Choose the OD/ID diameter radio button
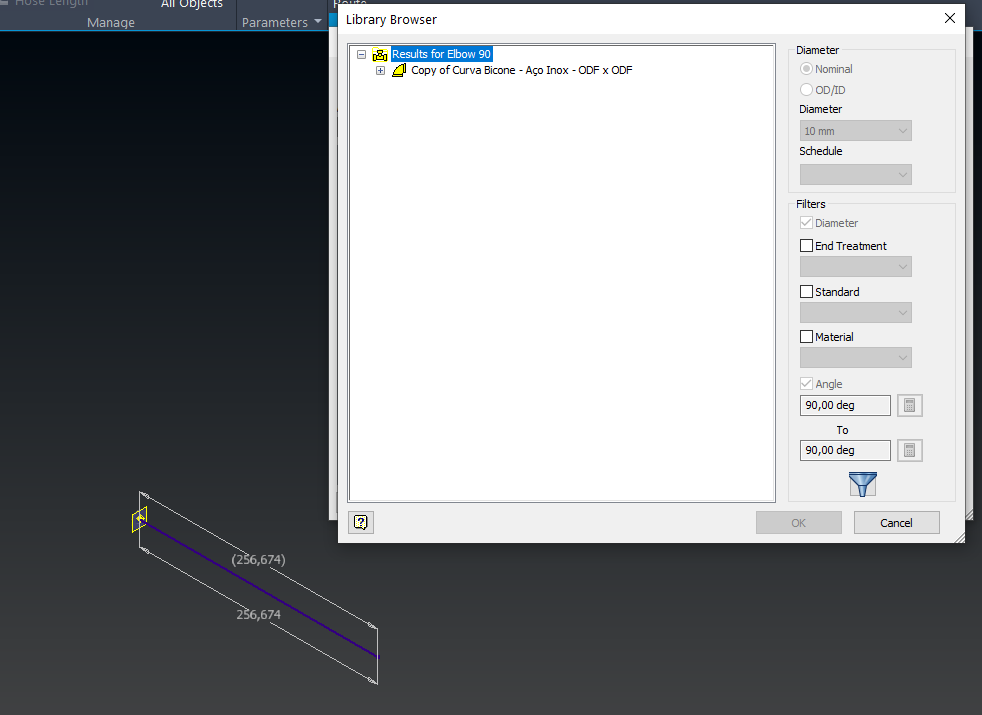 coord(806,90)
